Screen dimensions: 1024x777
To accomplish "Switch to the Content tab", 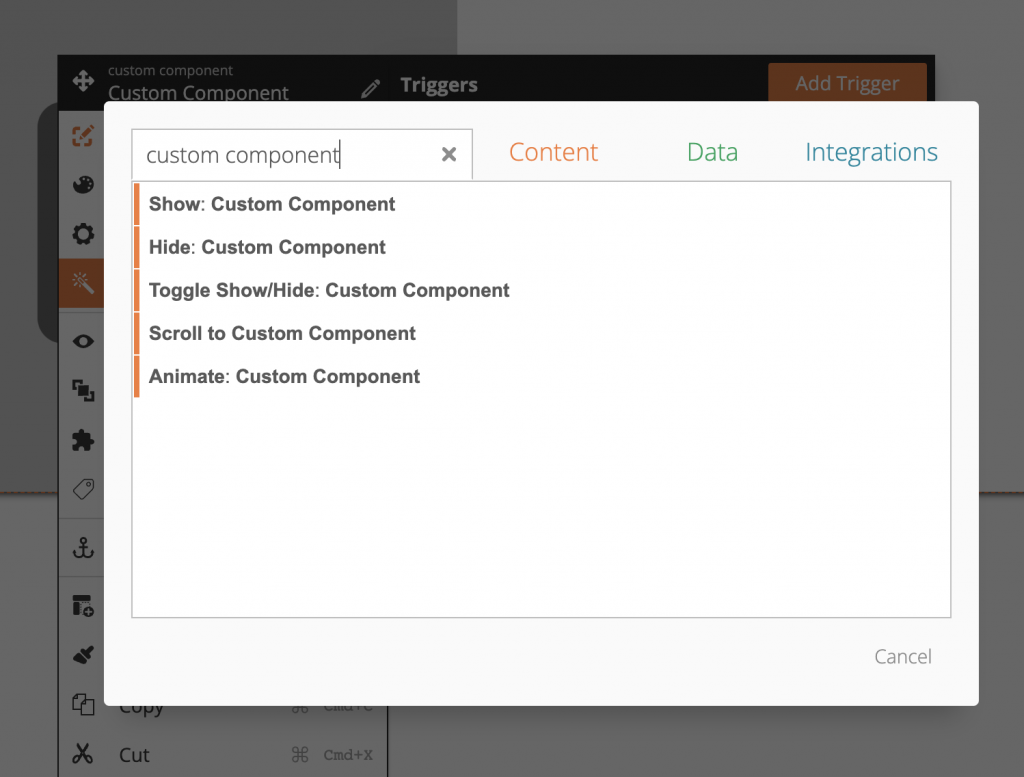I will pos(553,152).
